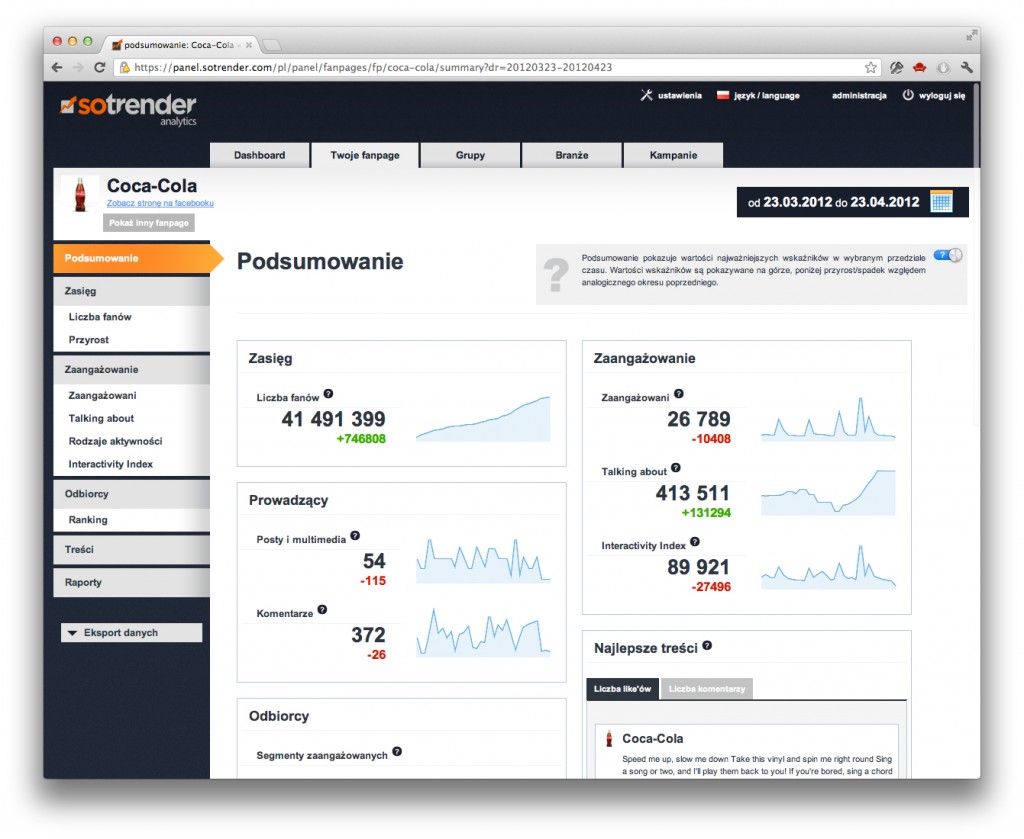This screenshot has height=839, width=1024.
Task: Open the calendar date picker icon
Action: [941, 201]
